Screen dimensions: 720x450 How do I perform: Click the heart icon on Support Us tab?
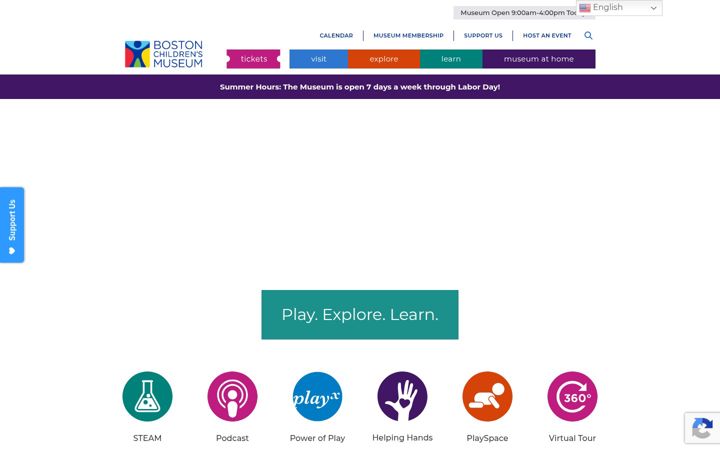click(x=12, y=251)
